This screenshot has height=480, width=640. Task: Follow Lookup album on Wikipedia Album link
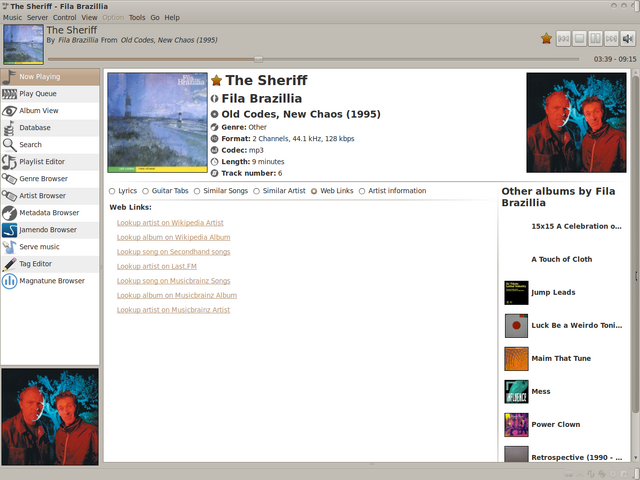pos(173,238)
